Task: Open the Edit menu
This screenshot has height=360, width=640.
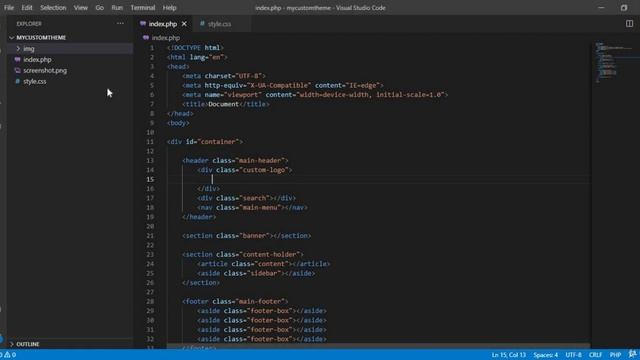Action: (x=27, y=8)
